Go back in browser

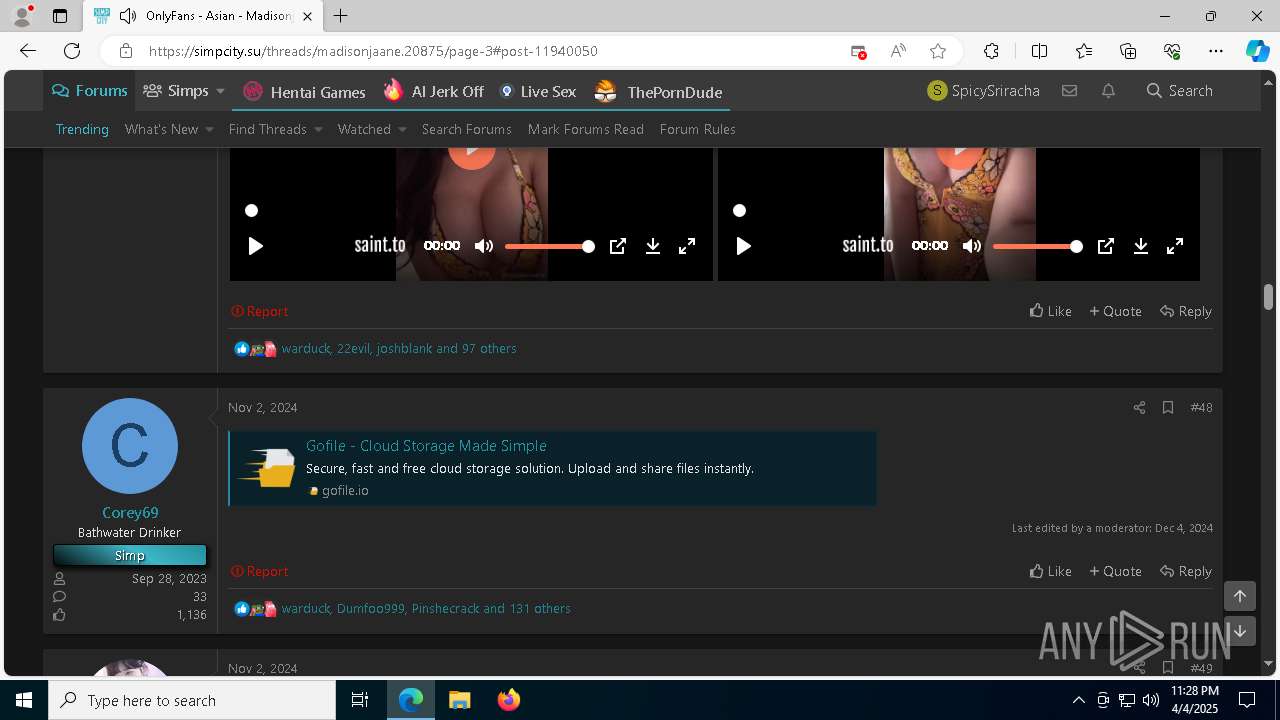[x=27, y=51]
